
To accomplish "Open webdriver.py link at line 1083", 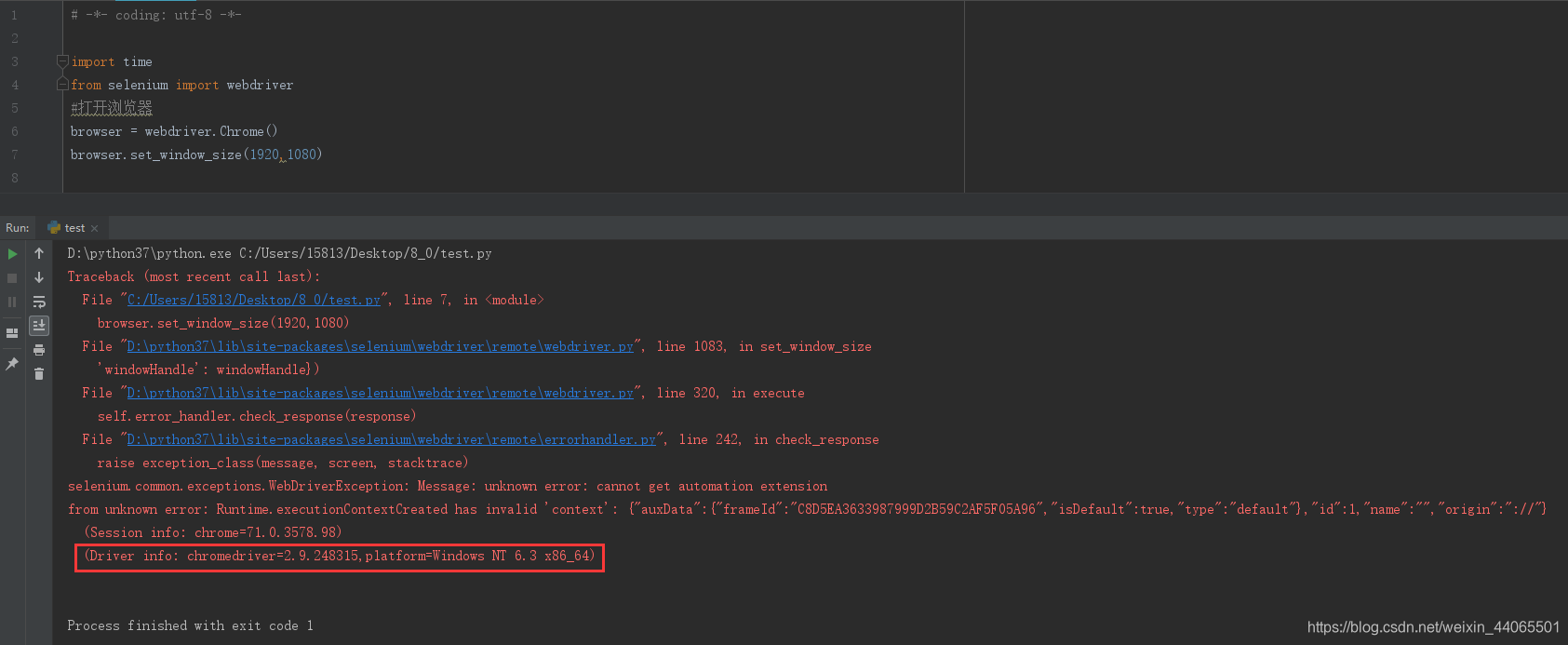I will click(x=381, y=346).
